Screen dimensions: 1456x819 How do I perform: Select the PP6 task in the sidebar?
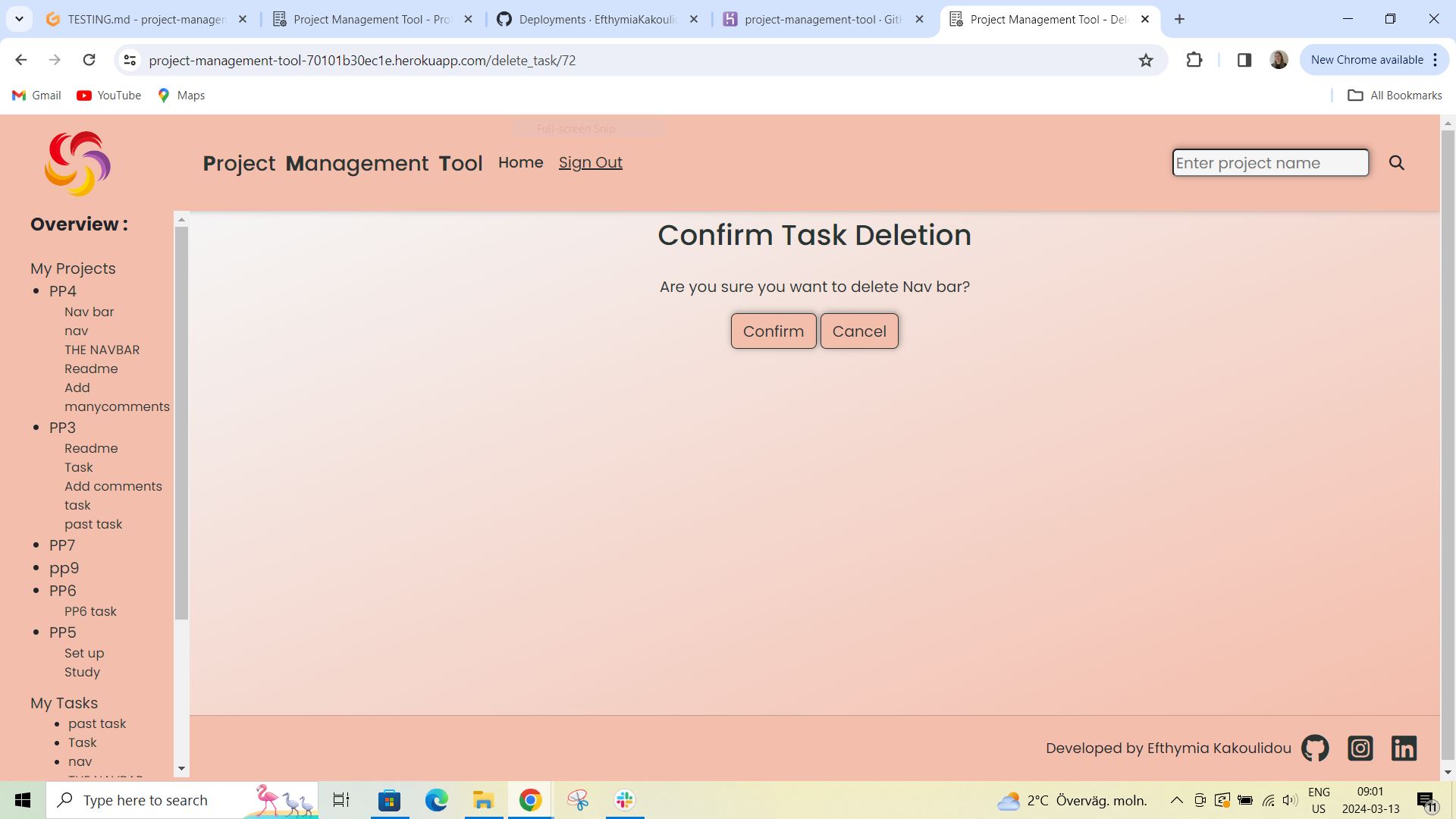point(90,611)
